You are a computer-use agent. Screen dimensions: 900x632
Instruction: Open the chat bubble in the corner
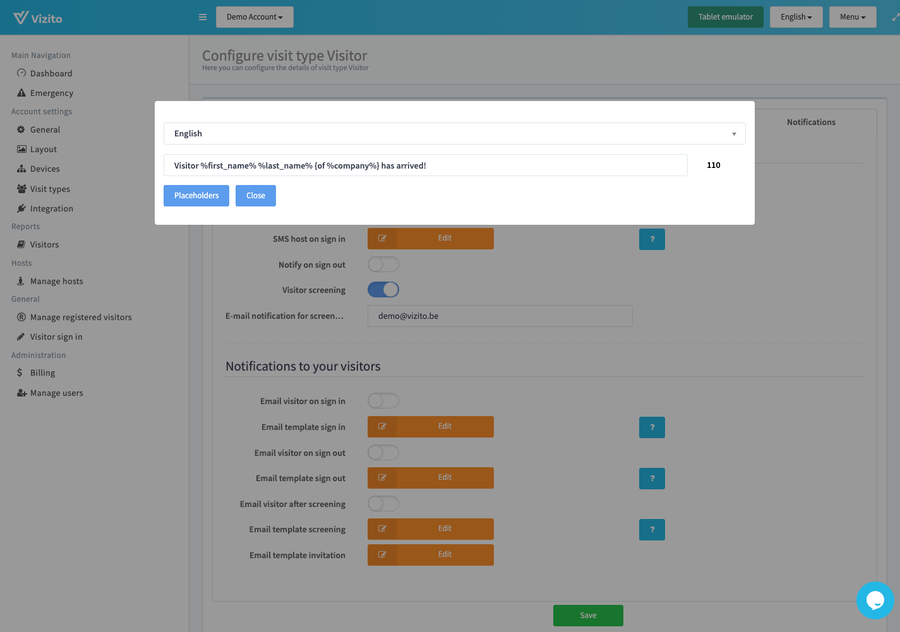tap(875, 600)
